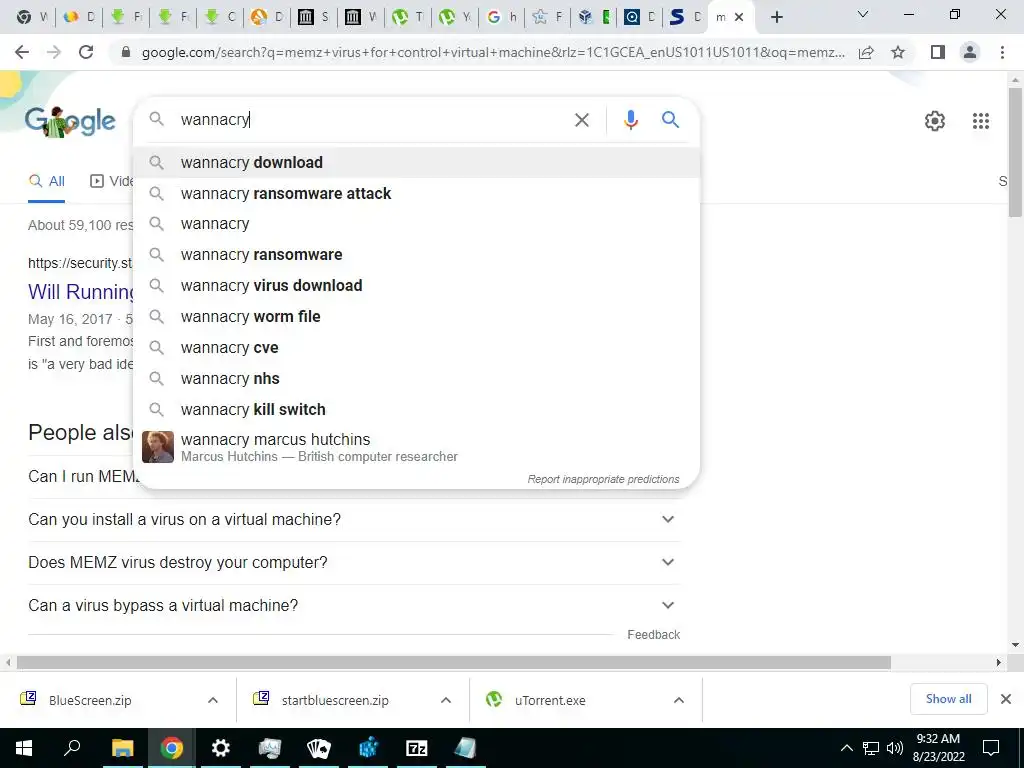Choose suggestion 'wannacry worm file'
The height and width of the screenshot is (768, 1024).
pyautogui.click(x=416, y=317)
